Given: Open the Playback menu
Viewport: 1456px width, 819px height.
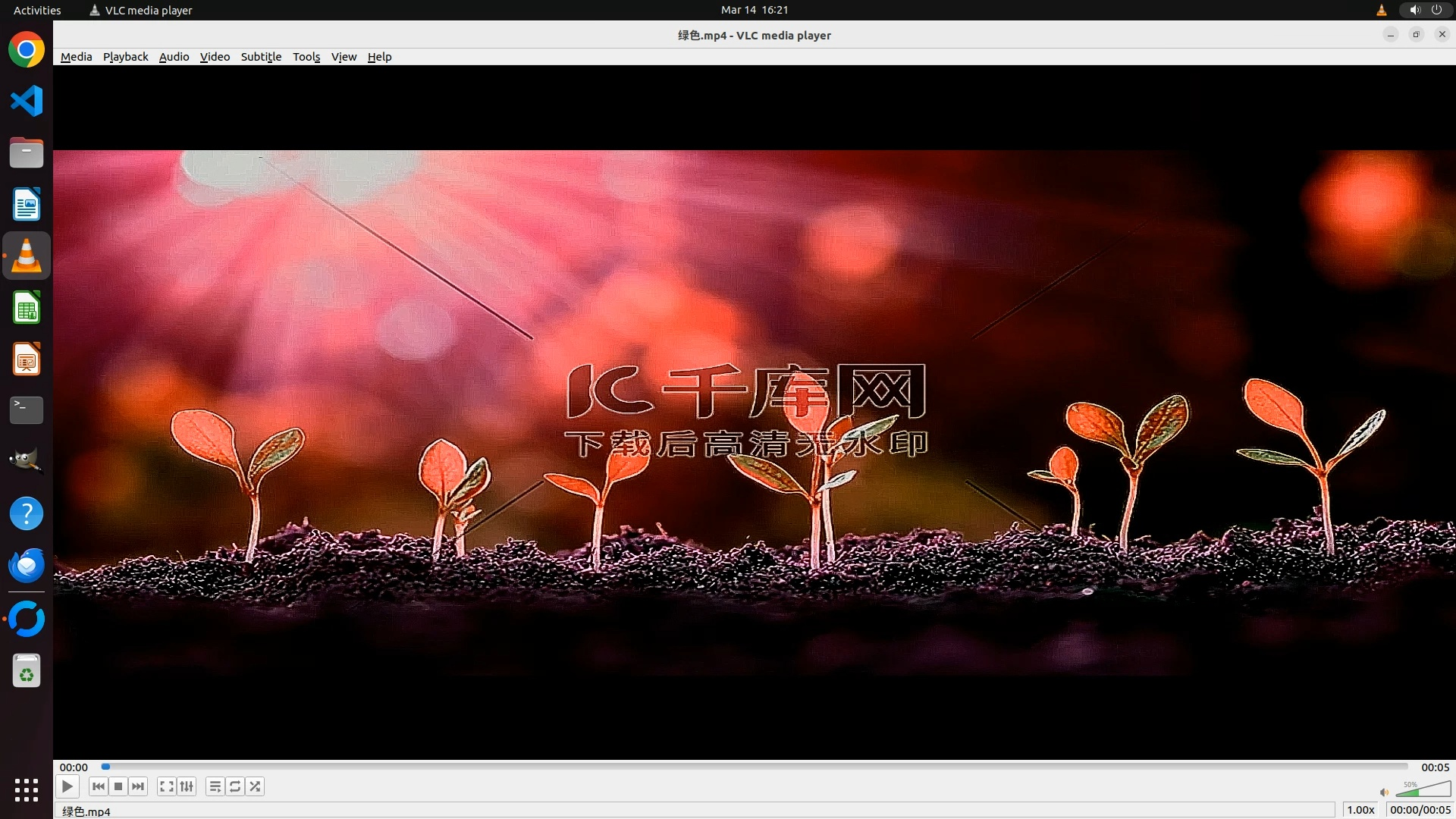Looking at the screenshot, I should tap(125, 57).
